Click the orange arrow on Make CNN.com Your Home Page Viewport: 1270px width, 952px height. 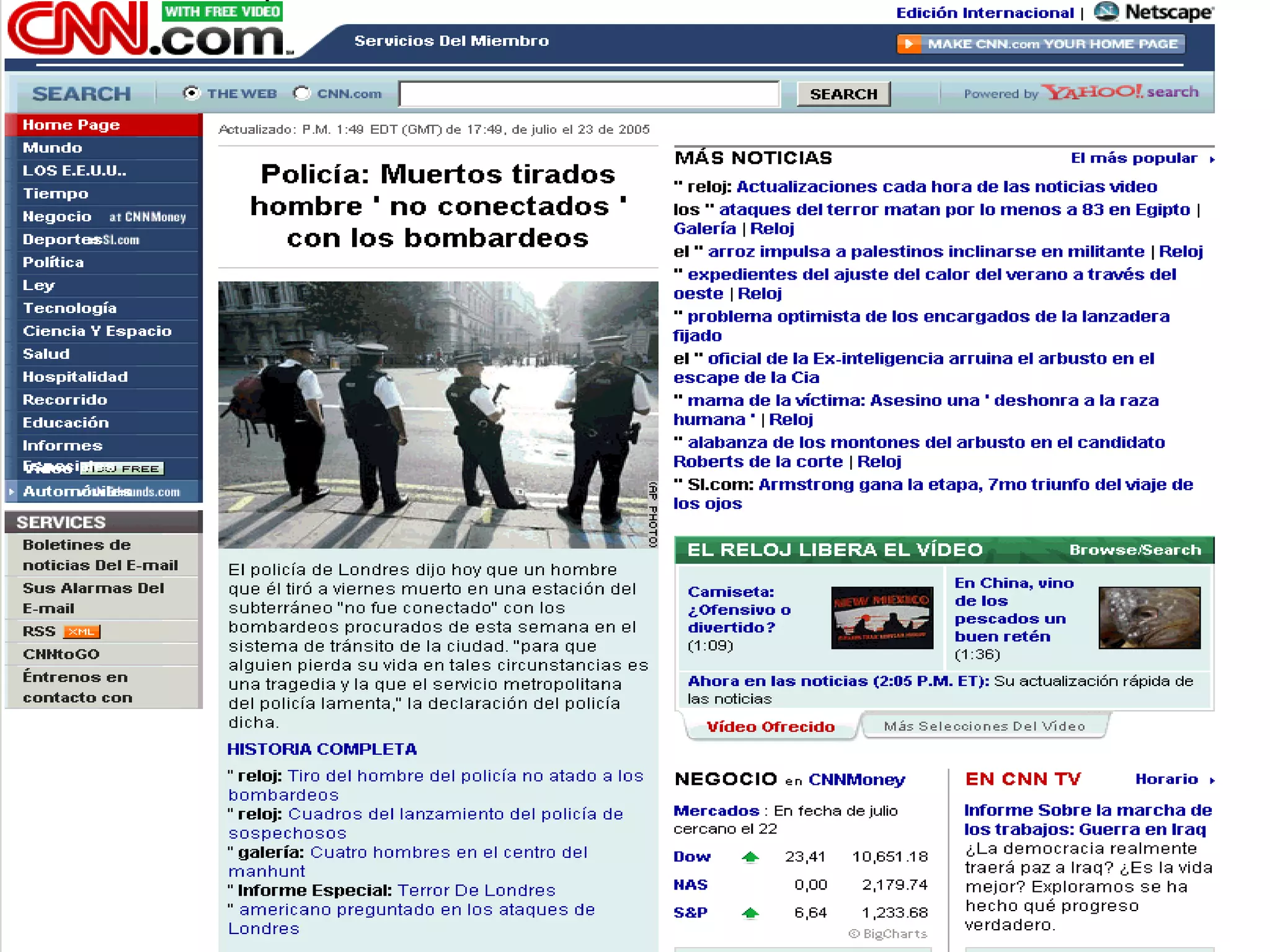[x=908, y=44]
